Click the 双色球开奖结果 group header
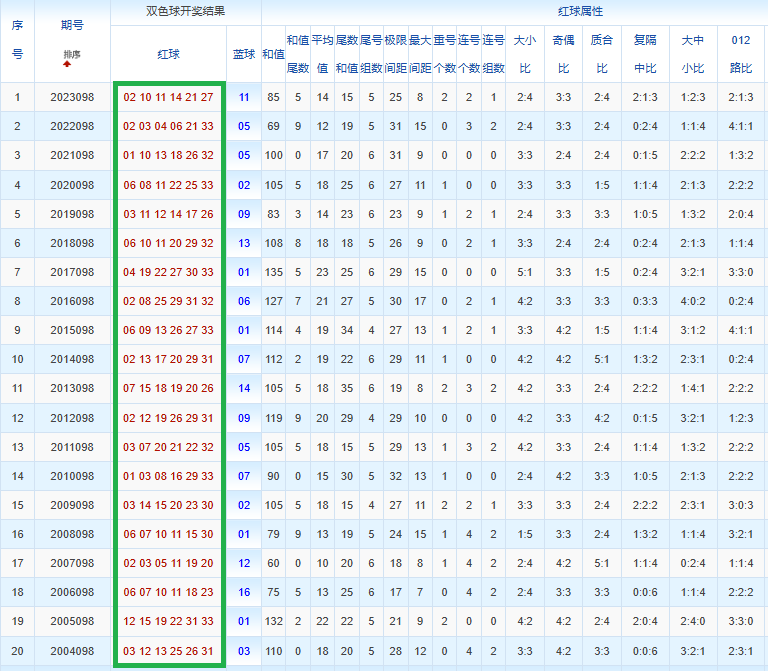 pos(186,11)
